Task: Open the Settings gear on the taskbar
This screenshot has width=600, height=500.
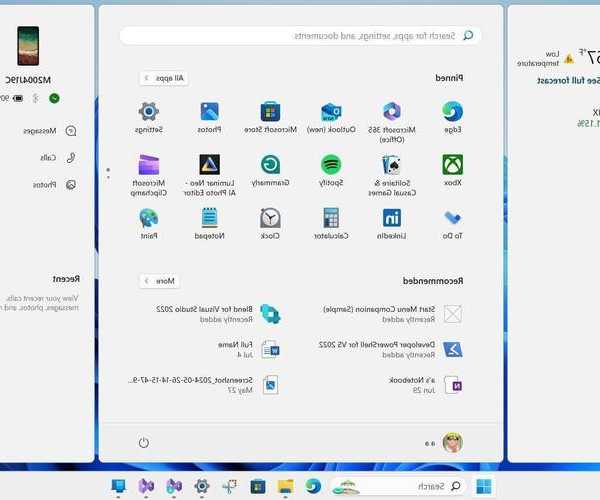Action: [x=202, y=486]
